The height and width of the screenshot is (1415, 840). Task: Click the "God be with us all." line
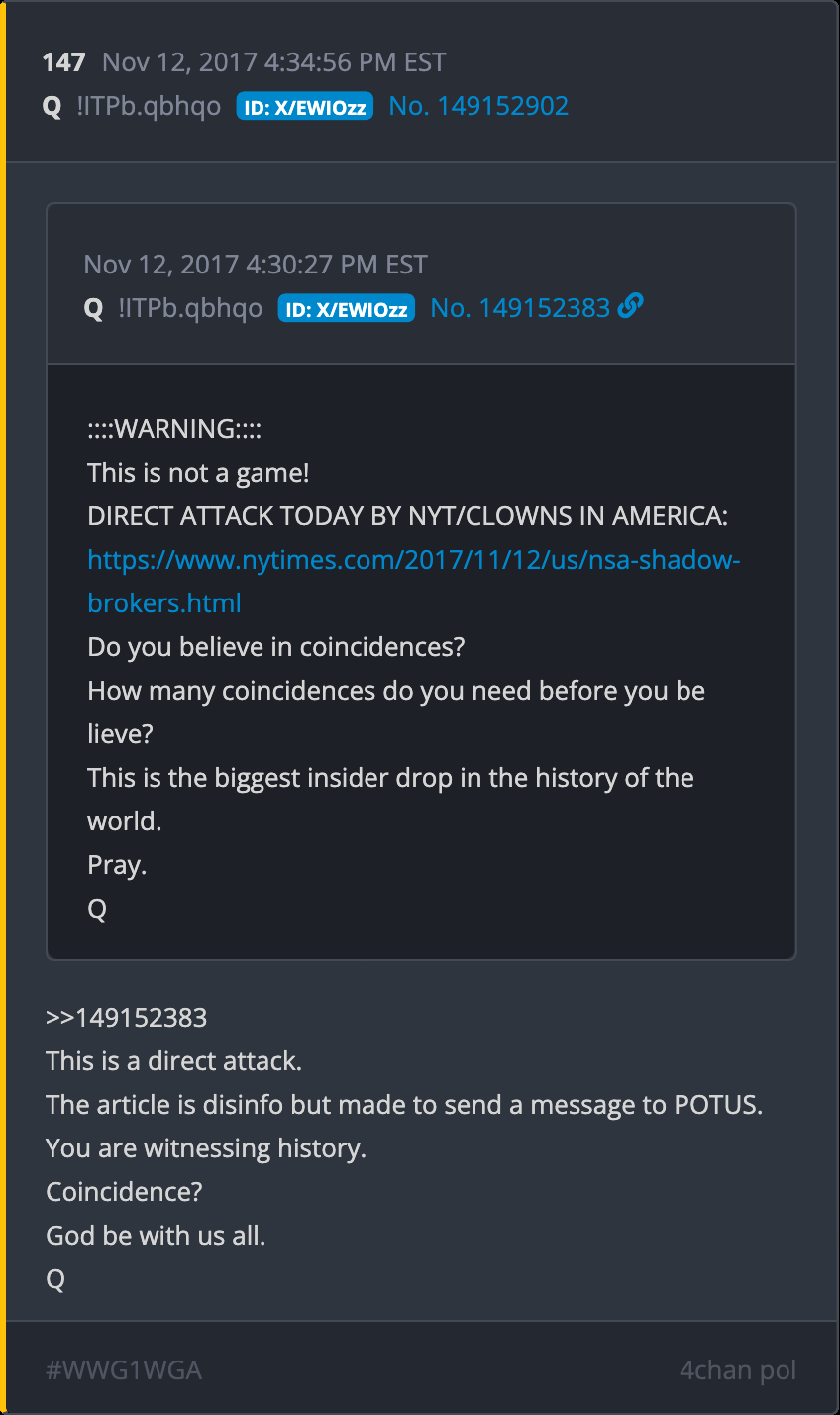tap(156, 1236)
